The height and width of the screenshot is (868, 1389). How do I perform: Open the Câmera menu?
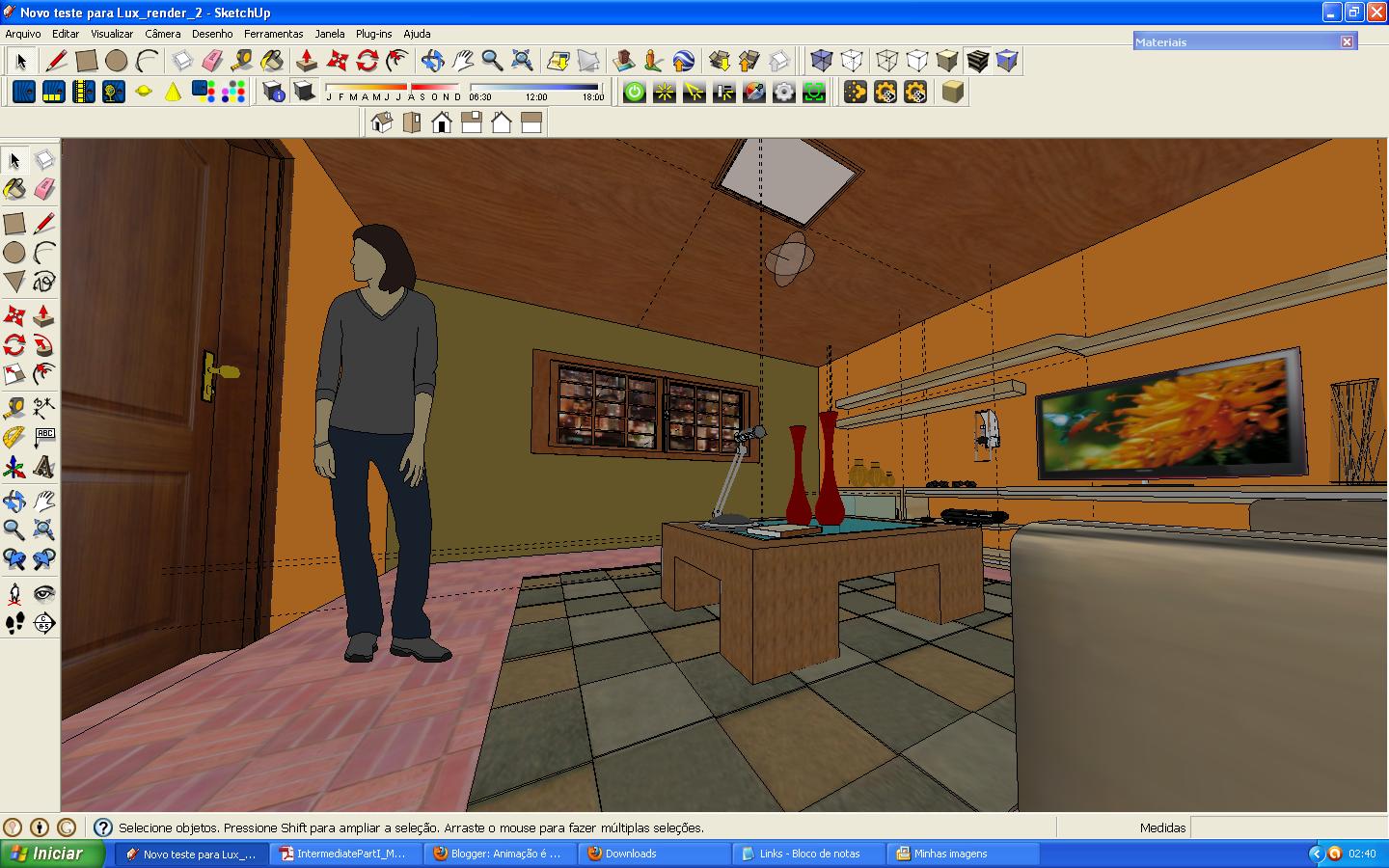tap(162, 34)
